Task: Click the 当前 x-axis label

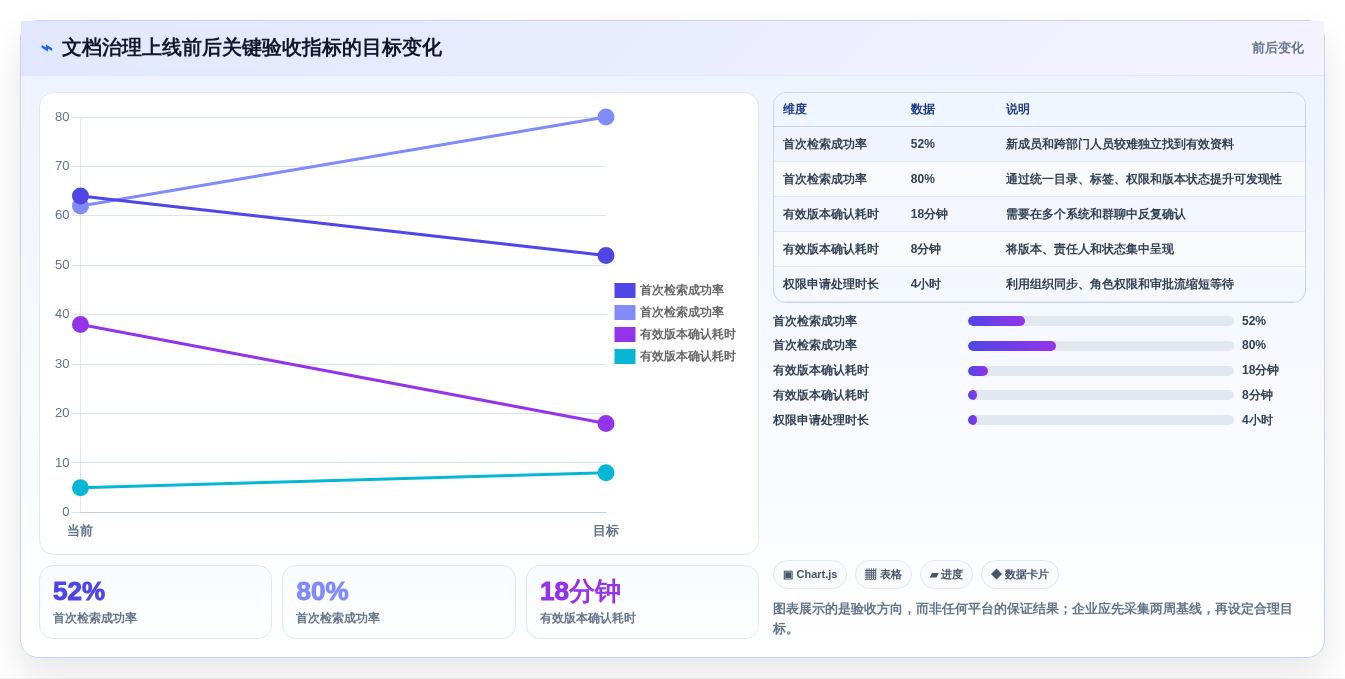Action: point(80,531)
